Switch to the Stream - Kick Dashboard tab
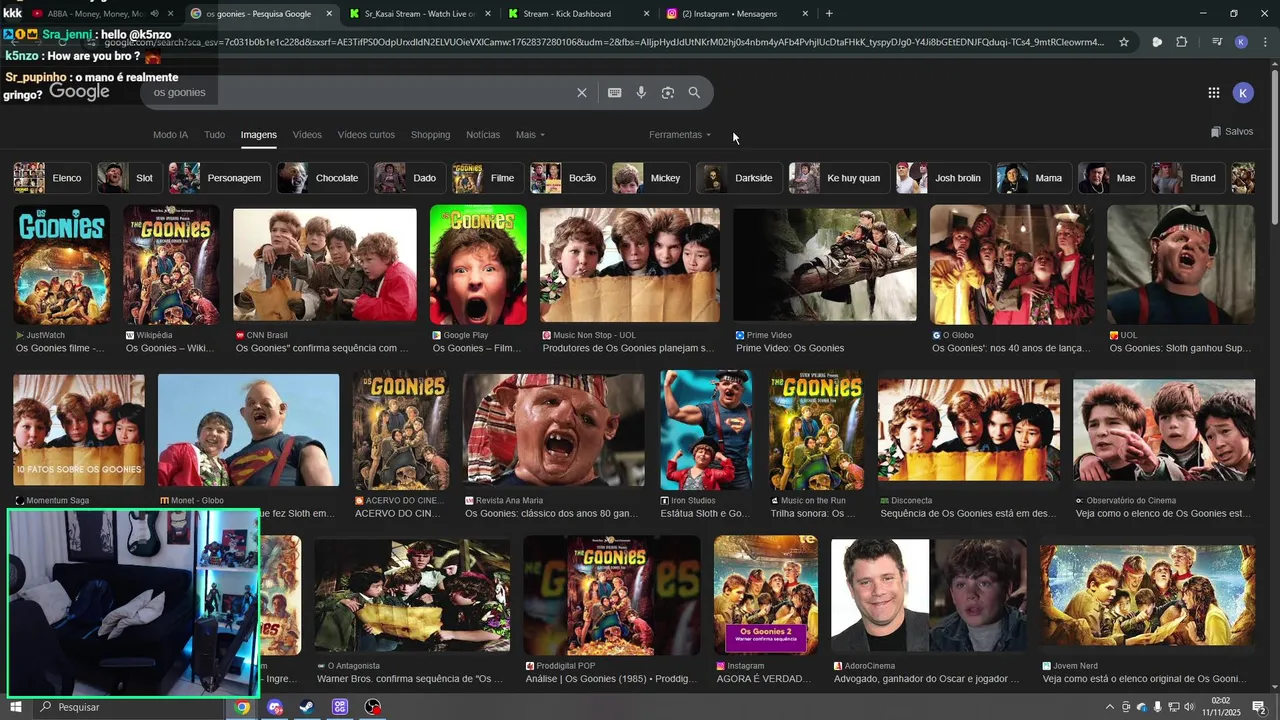The width and height of the screenshot is (1280, 720). [x=578, y=14]
